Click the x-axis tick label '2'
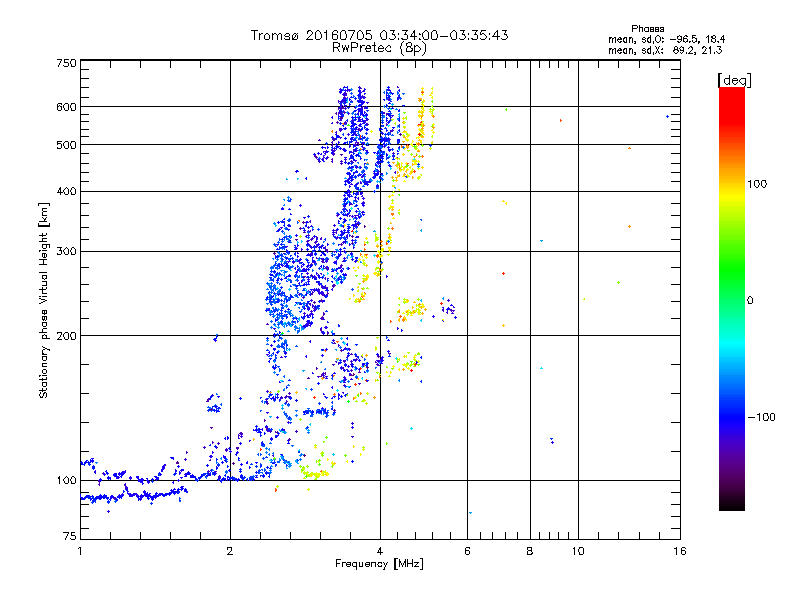This screenshot has height=600, width=800. (x=230, y=551)
